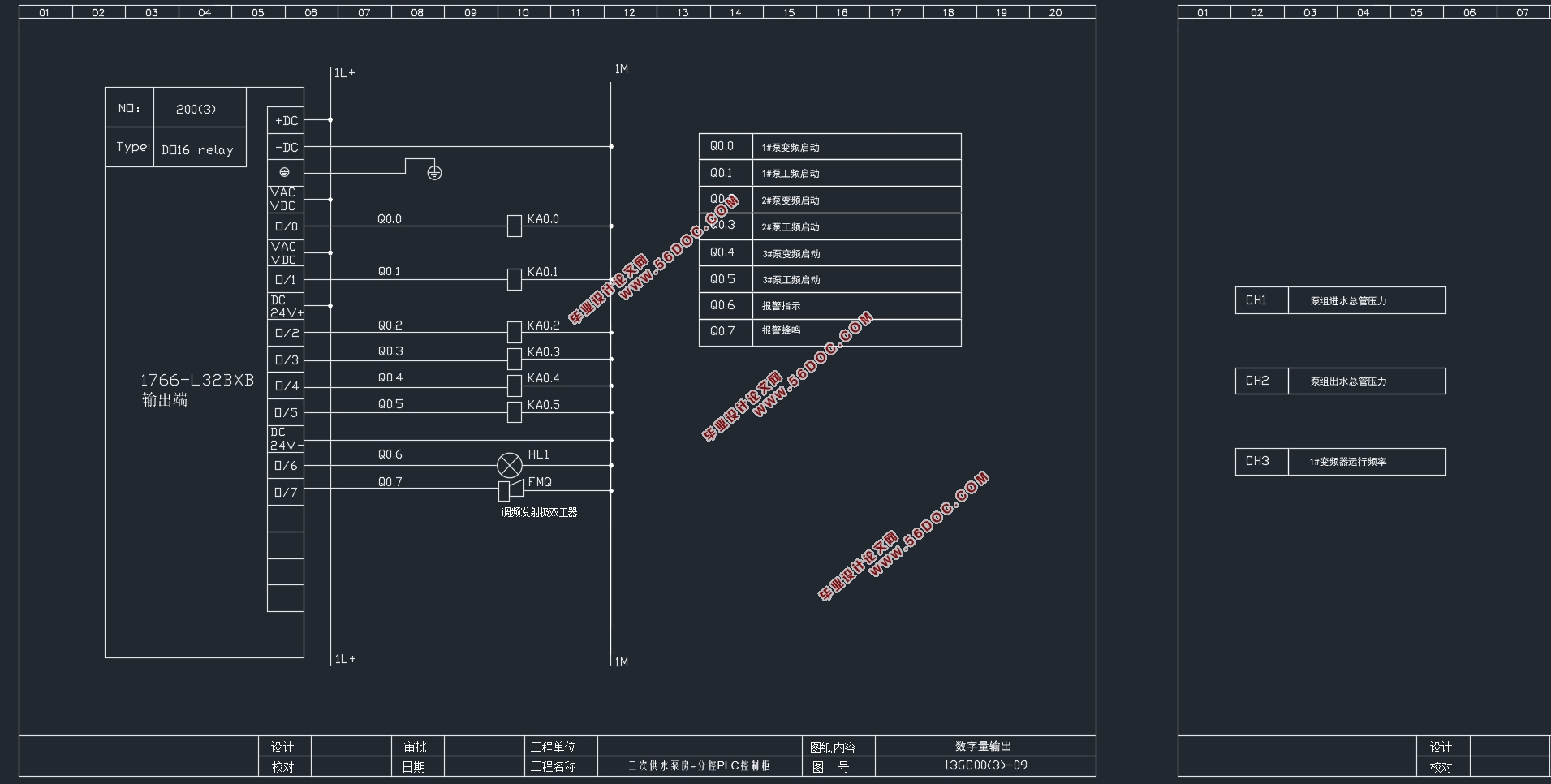
Task: Select drawing number 13GC00(3)-09
Action: 984,765
